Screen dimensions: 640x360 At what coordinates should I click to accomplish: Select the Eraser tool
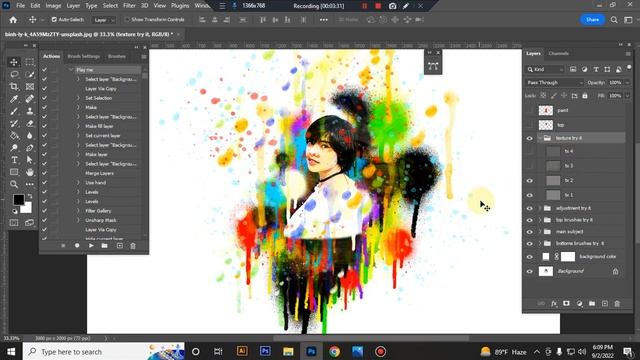click(x=29, y=123)
